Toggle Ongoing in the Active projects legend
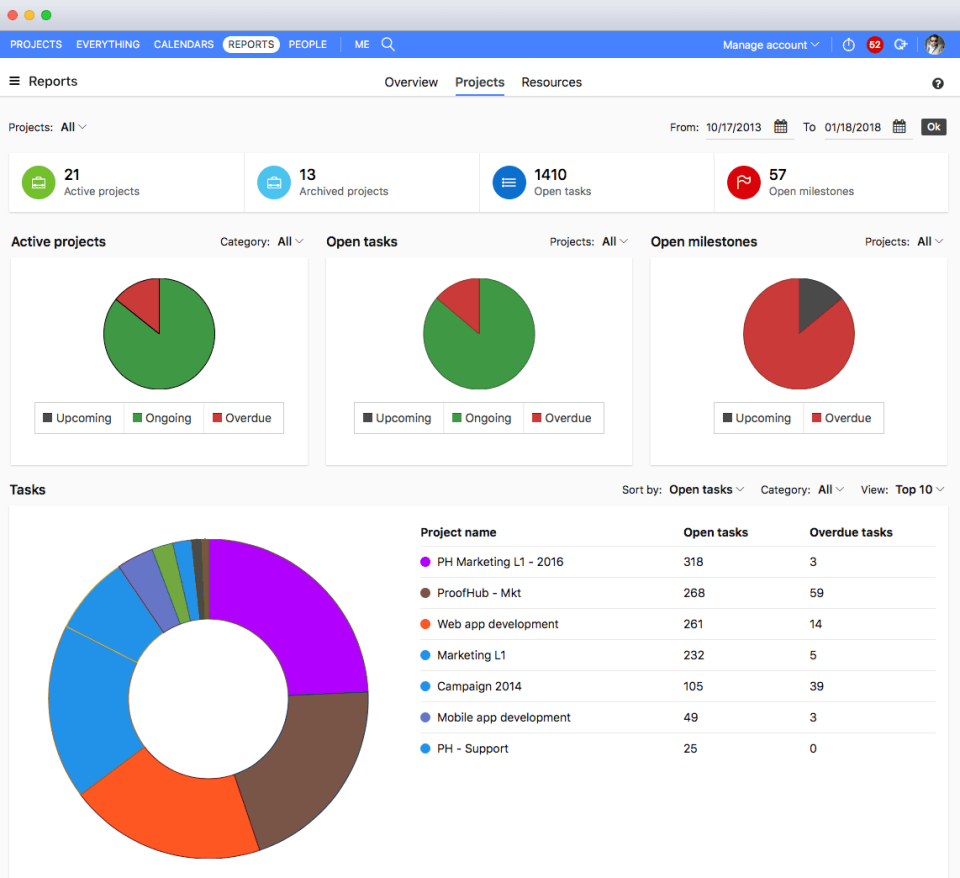Image resolution: width=960 pixels, height=878 pixels. (x=163, y=417)
